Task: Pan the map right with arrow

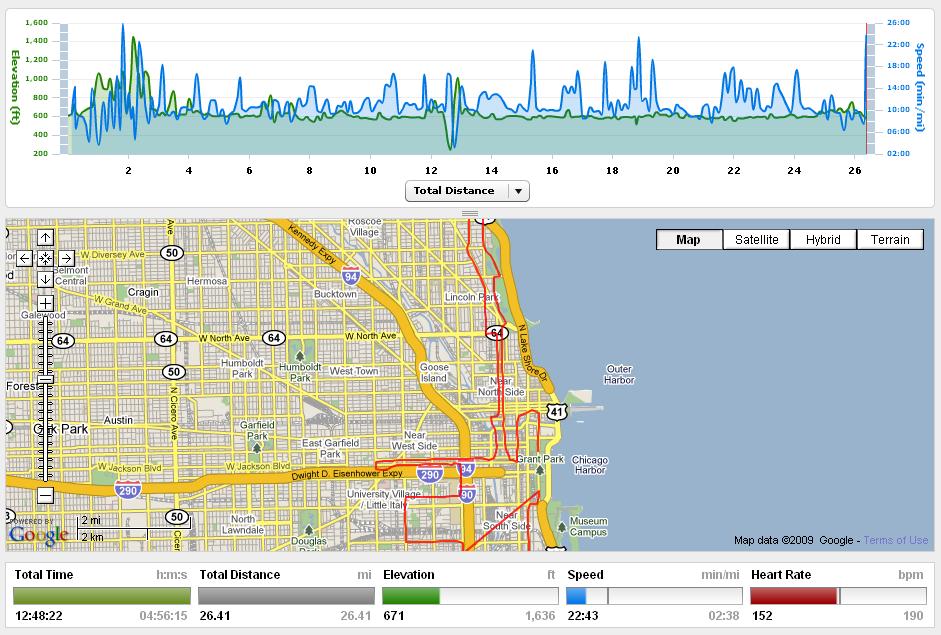Action: (x=65, y=258)
